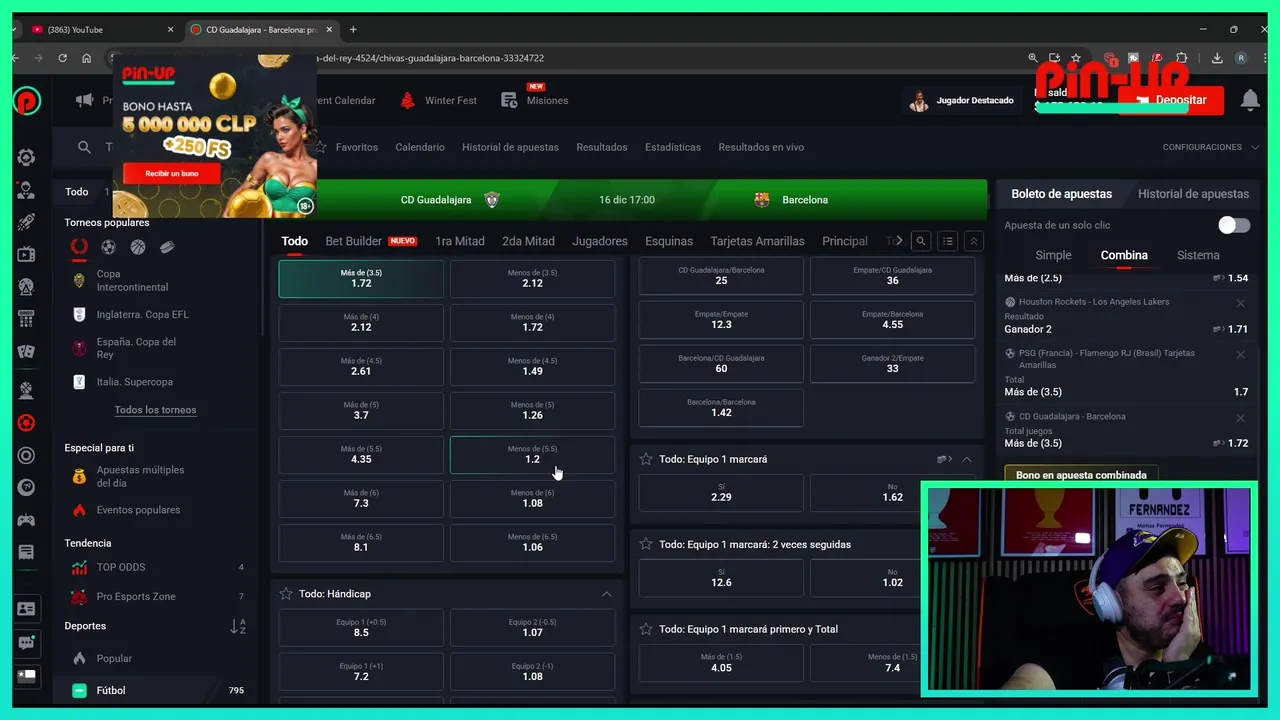Pick Equipo 1 (+0.5) handicap at 8.5
Viewport: 1280px width, 720px height.
coord(361,628)
